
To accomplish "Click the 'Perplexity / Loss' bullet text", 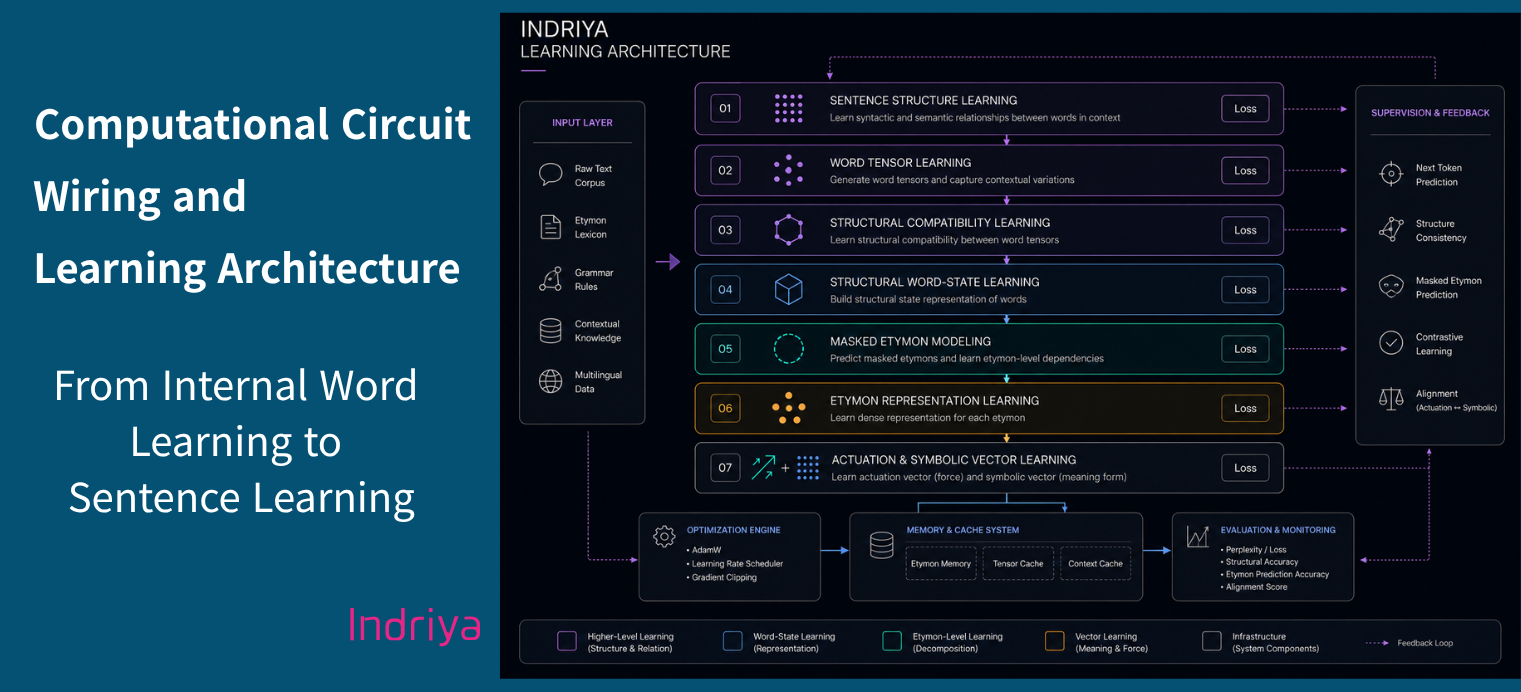I will pyautogui.click(x=1256, y=549).
